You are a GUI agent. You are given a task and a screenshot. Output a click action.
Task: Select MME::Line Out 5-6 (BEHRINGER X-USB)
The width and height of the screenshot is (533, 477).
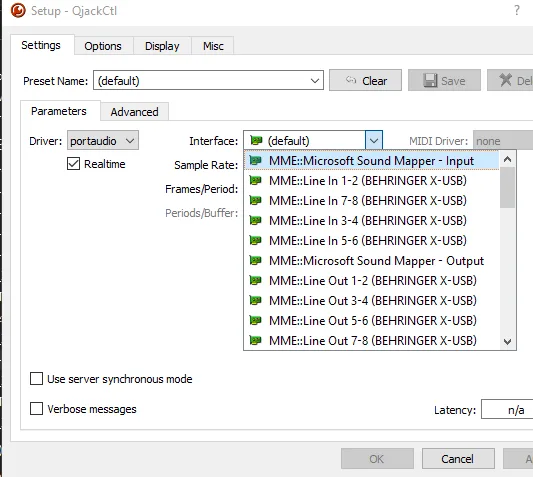click(x=371, y=321)
